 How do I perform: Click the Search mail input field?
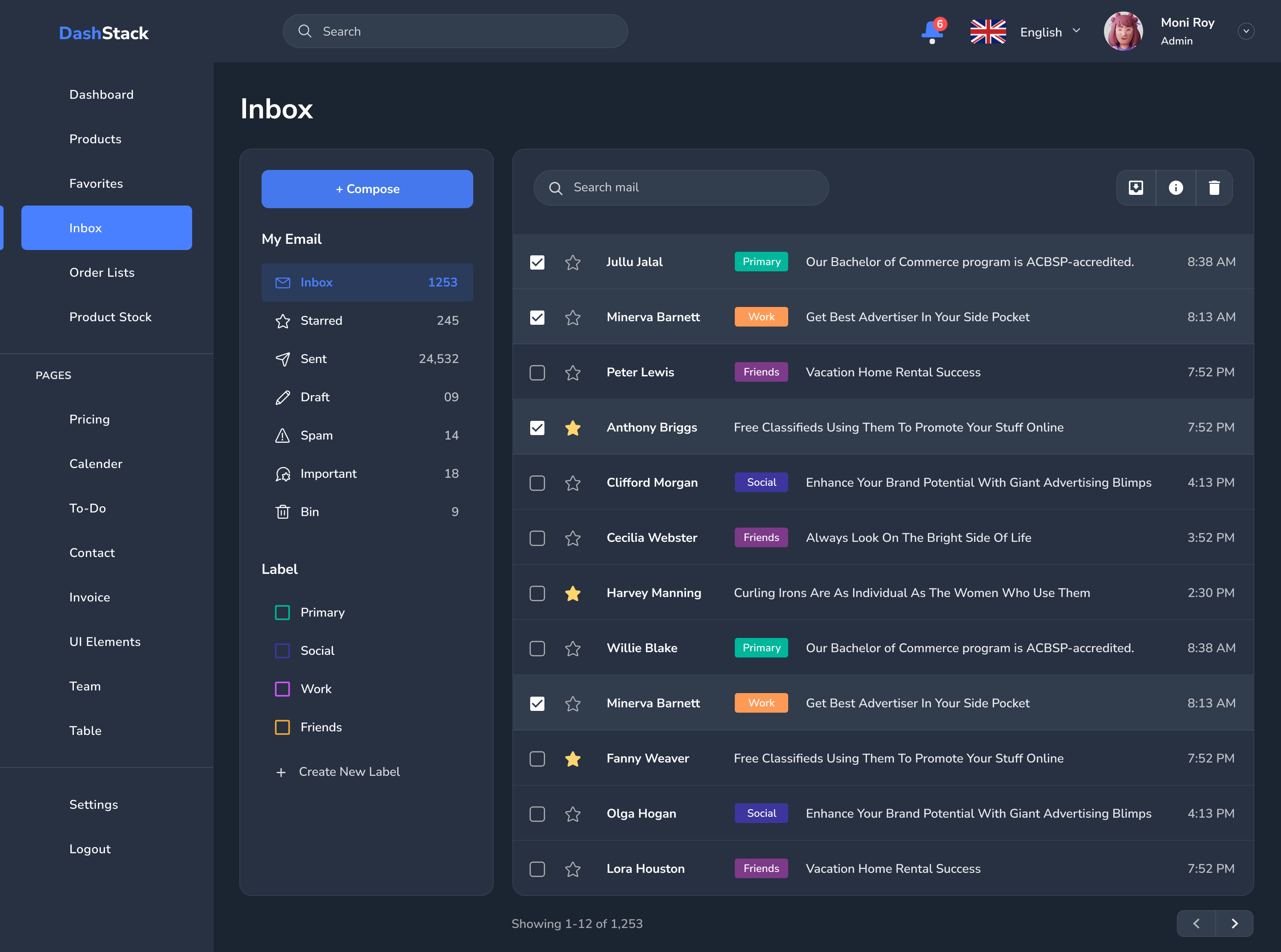(x=681, y=188)
